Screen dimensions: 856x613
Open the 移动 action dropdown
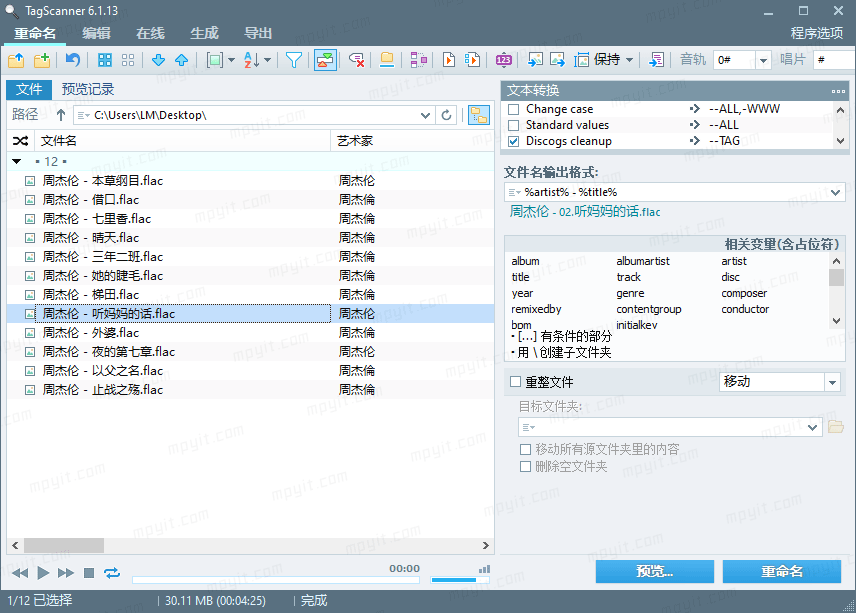pyautogui.click(x=832, y=382)
